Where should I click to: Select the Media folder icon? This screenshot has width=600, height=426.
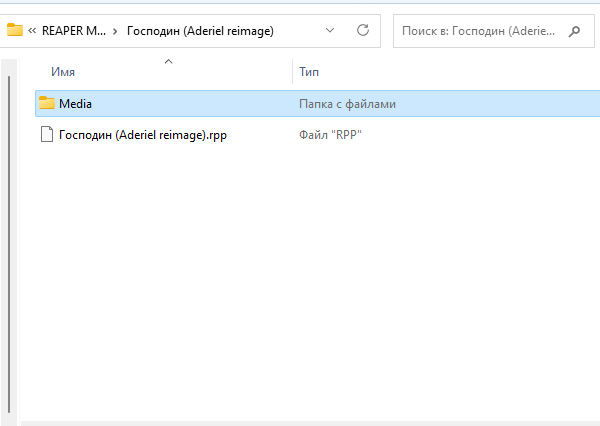tap(47, 103)
